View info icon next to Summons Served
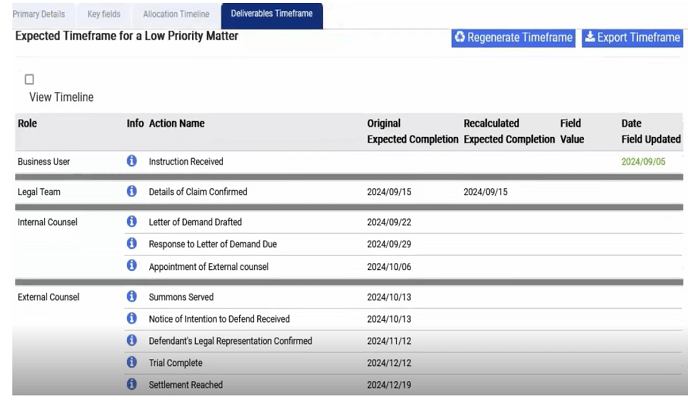This screenshot has width=688, height=400. point(132,296)
